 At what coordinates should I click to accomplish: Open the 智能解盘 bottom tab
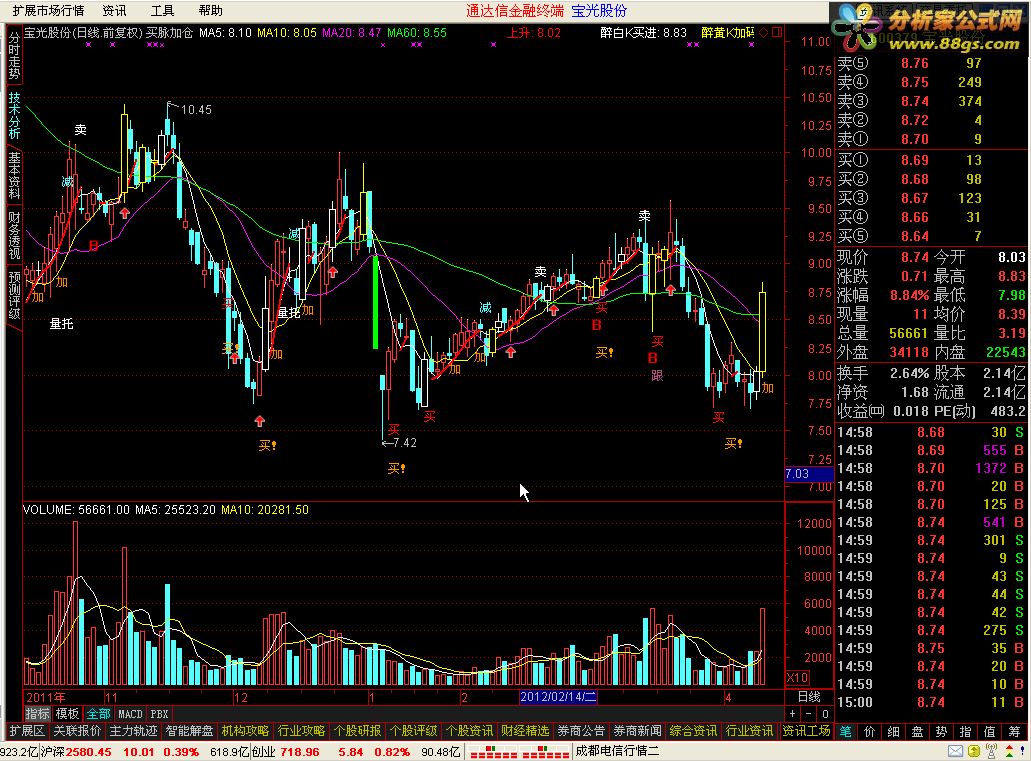(189, 731)
